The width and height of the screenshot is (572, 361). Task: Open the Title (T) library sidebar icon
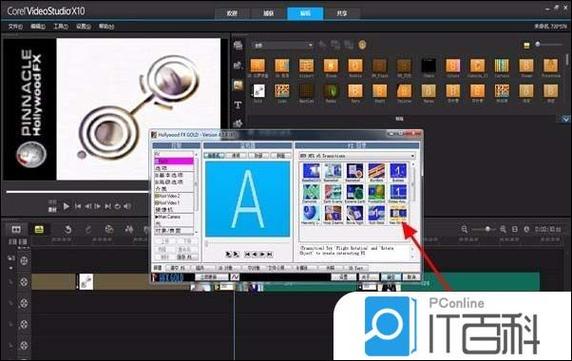point(238,105)
